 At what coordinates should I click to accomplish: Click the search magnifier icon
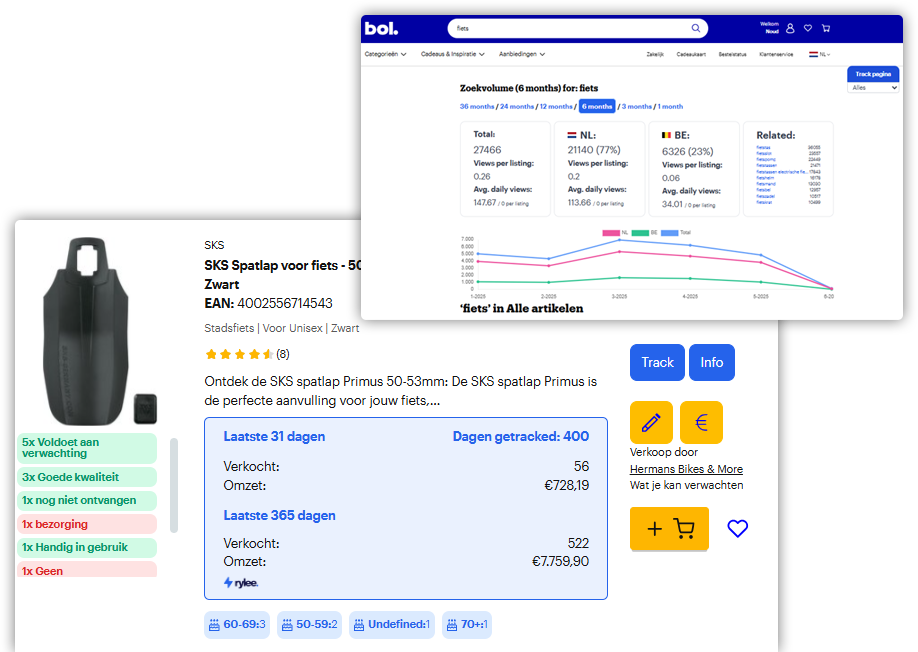(x=696, y=28)
